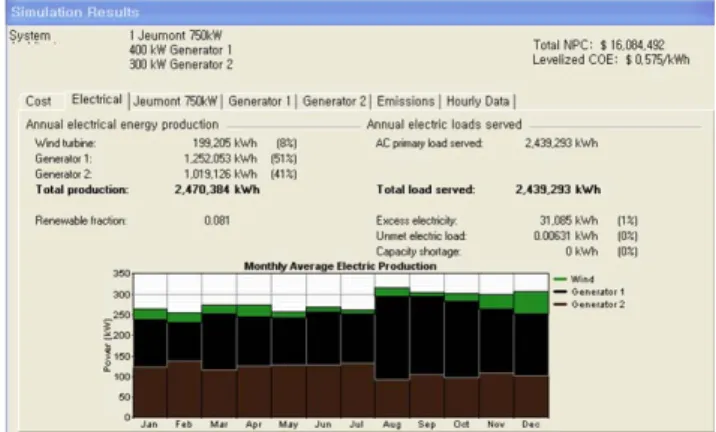Click the Generator 1 legend black swatch
Image resolution: width=716 pixels, height=432 pixels.
click(x=560, y=292)
